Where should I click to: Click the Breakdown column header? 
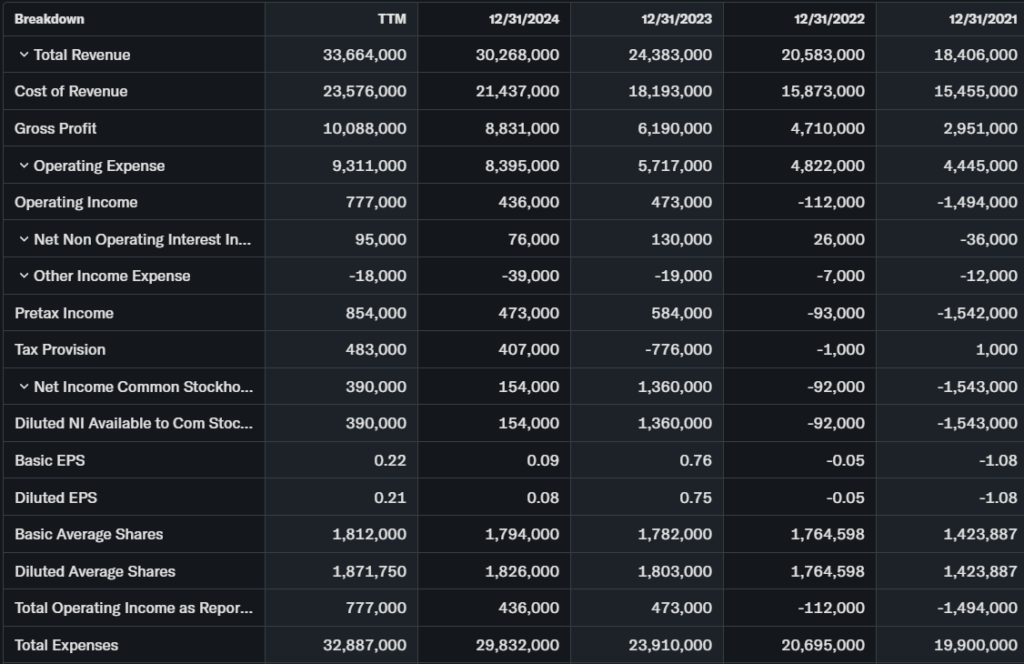pos(49,19)
